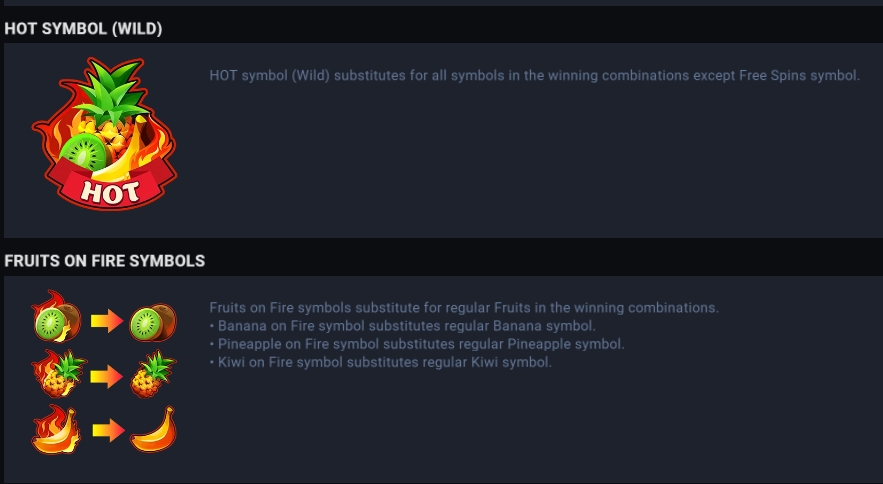Click the arrow between the kiwi symbols

tap(107, 321)
